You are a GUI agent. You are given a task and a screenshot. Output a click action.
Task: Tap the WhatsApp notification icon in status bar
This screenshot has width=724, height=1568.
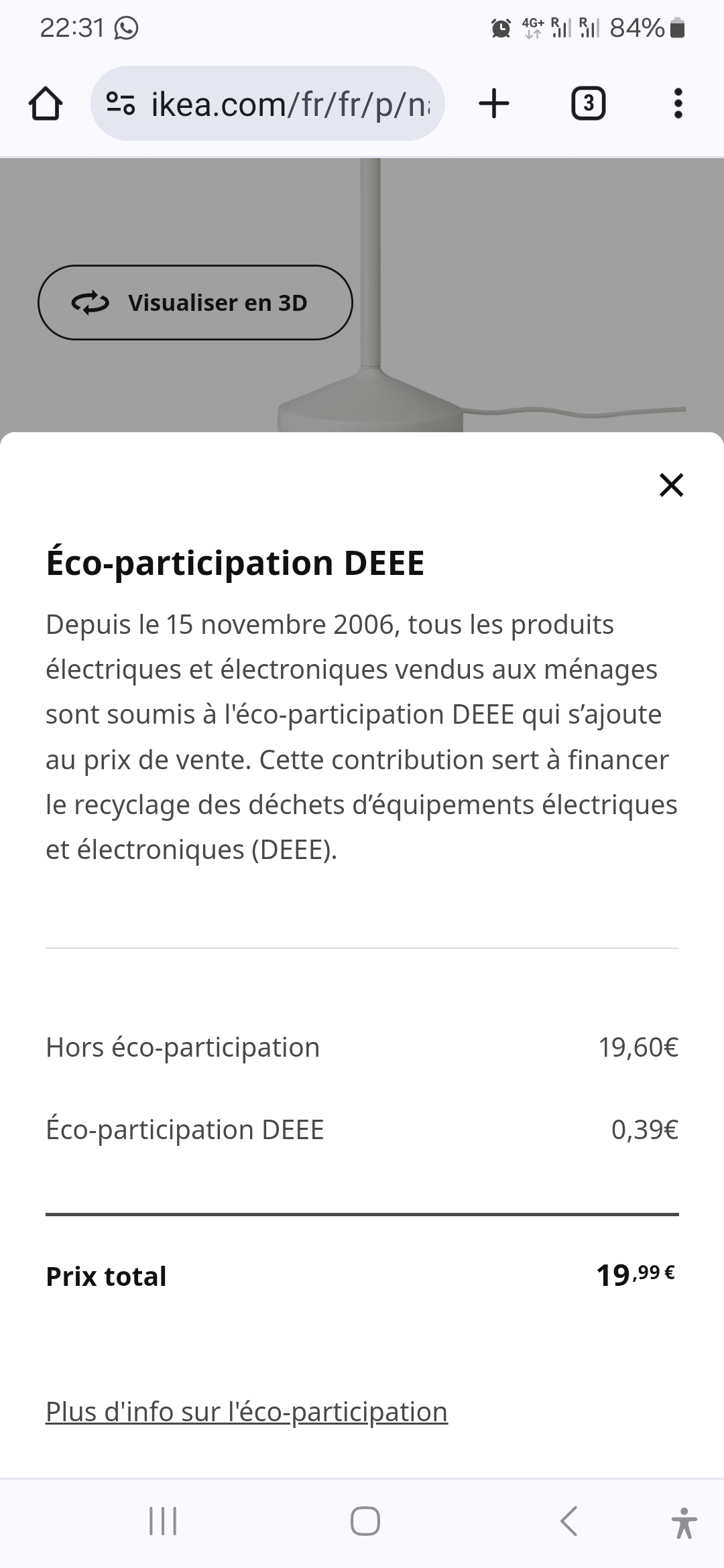(x=126, y=28)
